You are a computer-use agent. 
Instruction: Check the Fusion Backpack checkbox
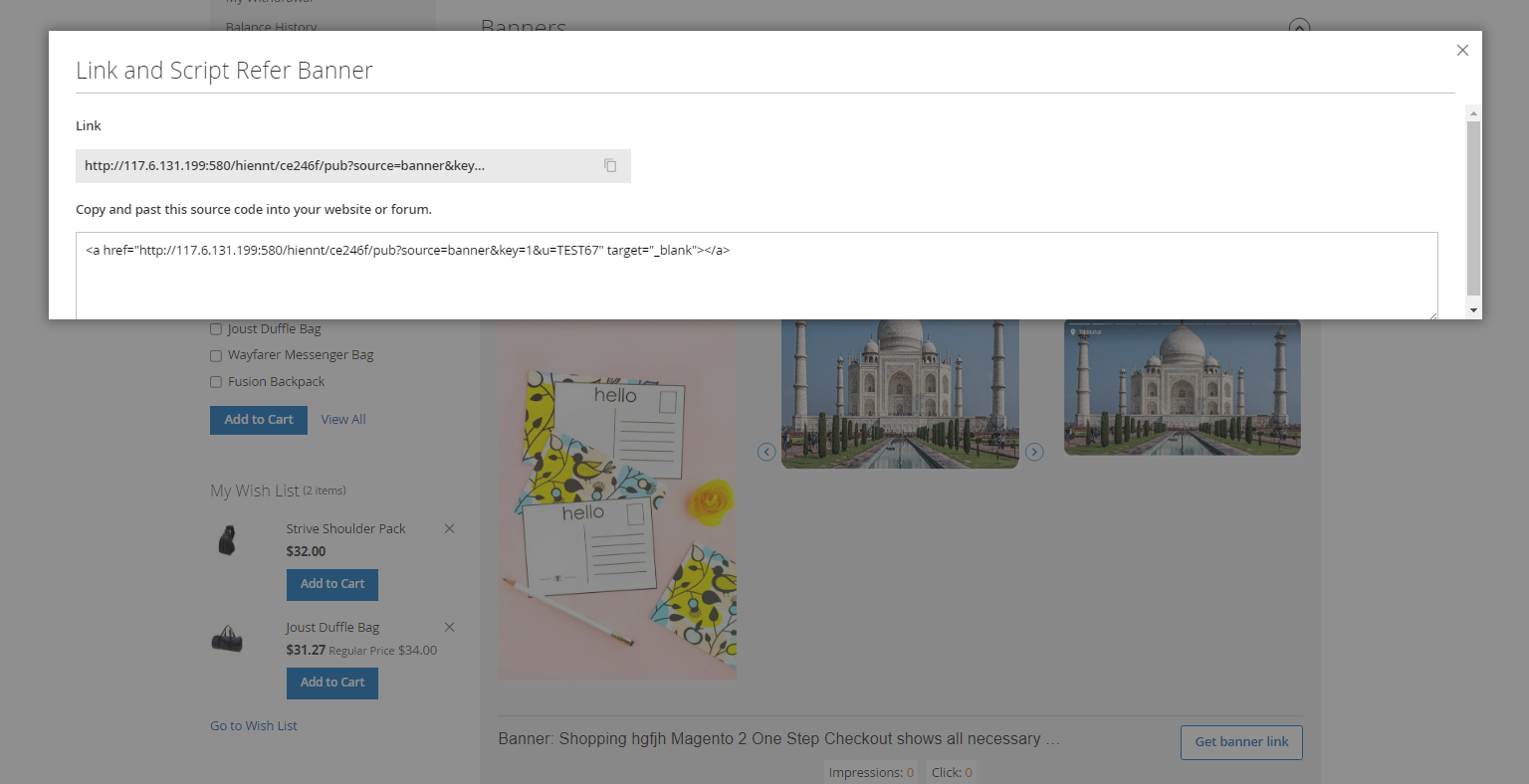coord(216,382)
